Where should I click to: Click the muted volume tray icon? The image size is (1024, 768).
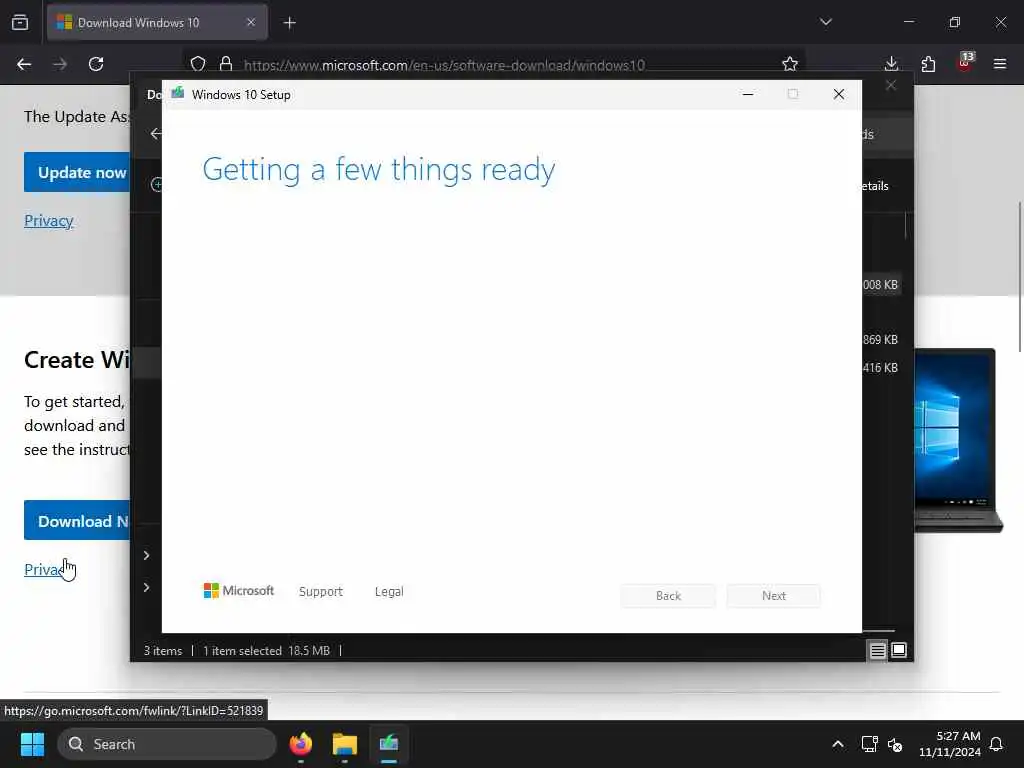[895, 744]
